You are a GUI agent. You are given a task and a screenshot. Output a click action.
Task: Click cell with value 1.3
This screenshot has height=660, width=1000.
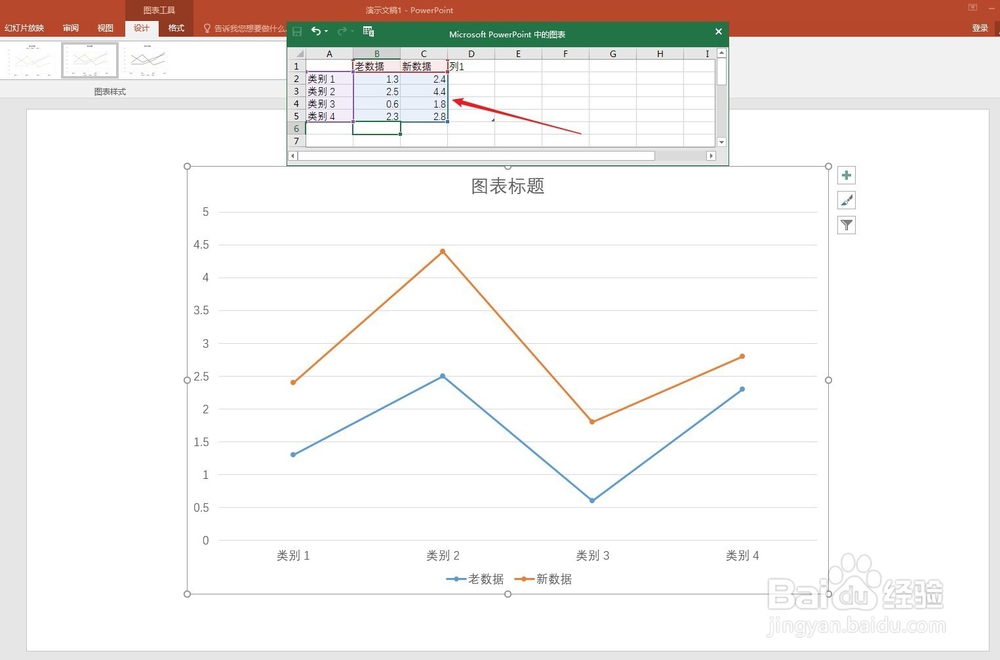tap(377, 79)
